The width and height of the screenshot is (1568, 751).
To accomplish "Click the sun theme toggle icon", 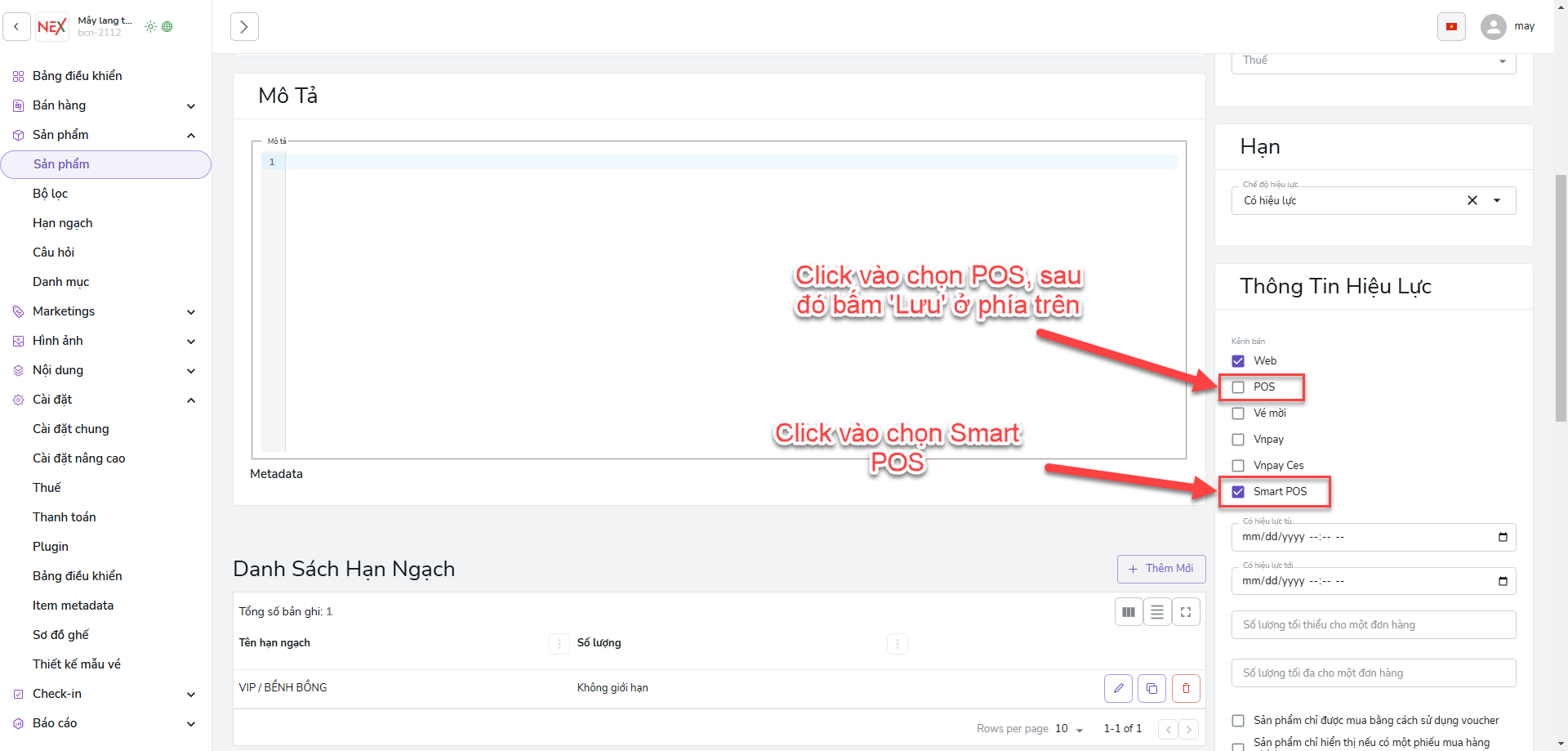I will tap(150, 26).
